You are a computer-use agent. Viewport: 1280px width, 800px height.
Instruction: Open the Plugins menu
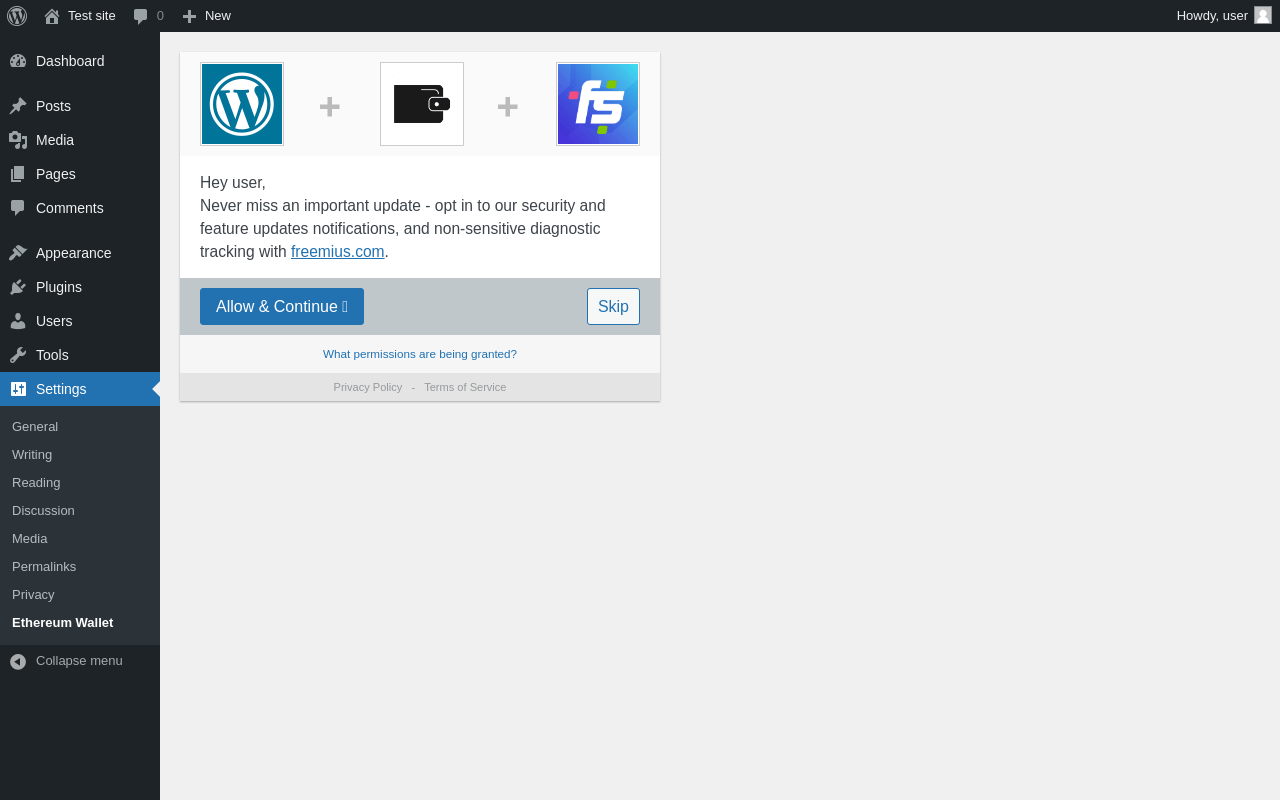(x=80, y=287)
